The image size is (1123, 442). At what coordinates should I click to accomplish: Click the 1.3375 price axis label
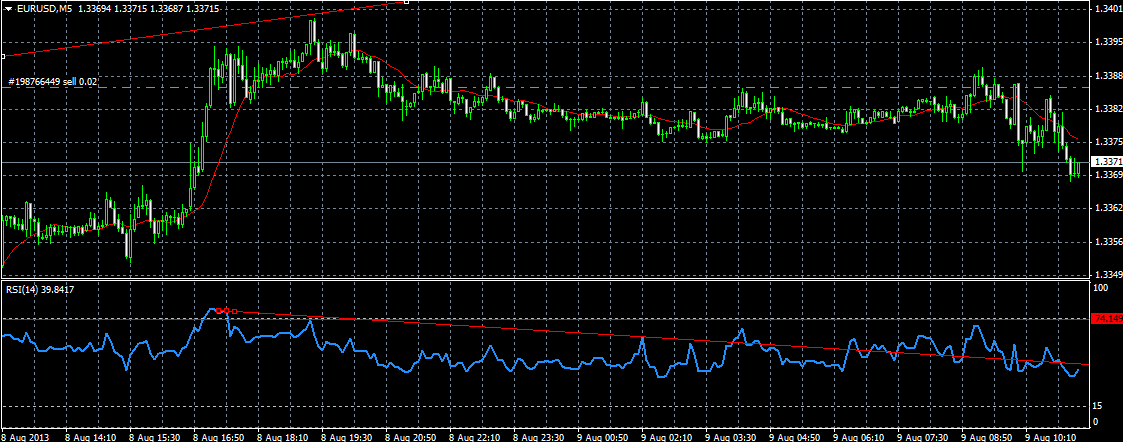(x=1107, y=142)
